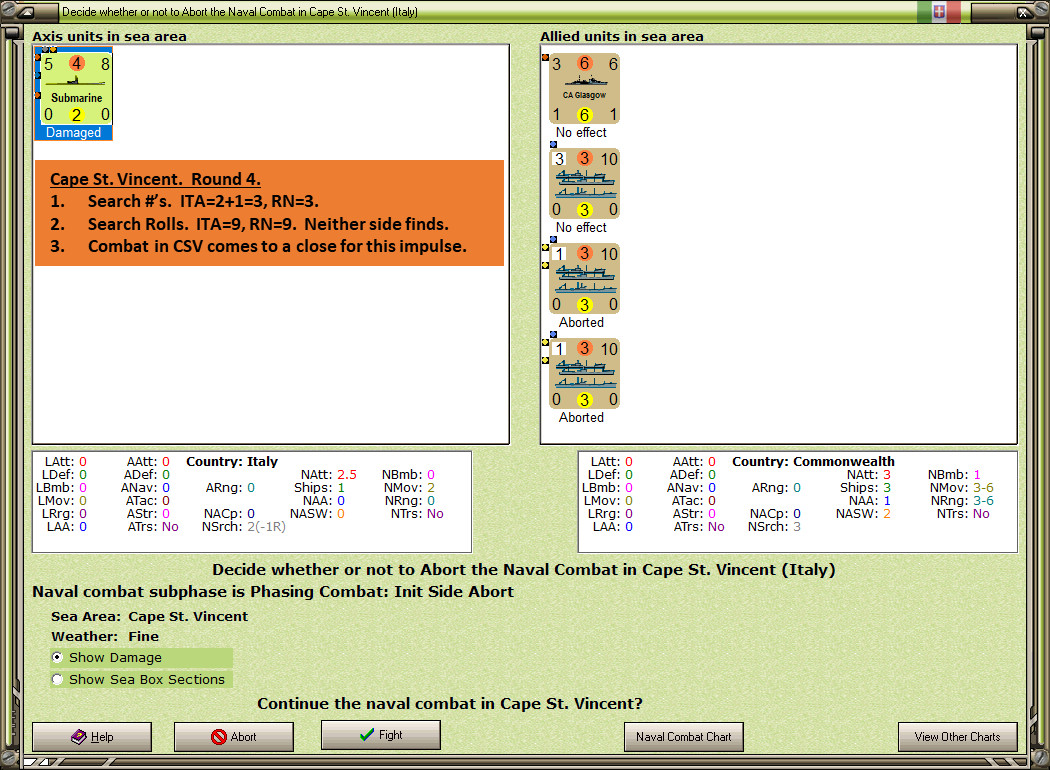
Task: Click the Commonwealth NASW value 2
Action: (887, 514)
